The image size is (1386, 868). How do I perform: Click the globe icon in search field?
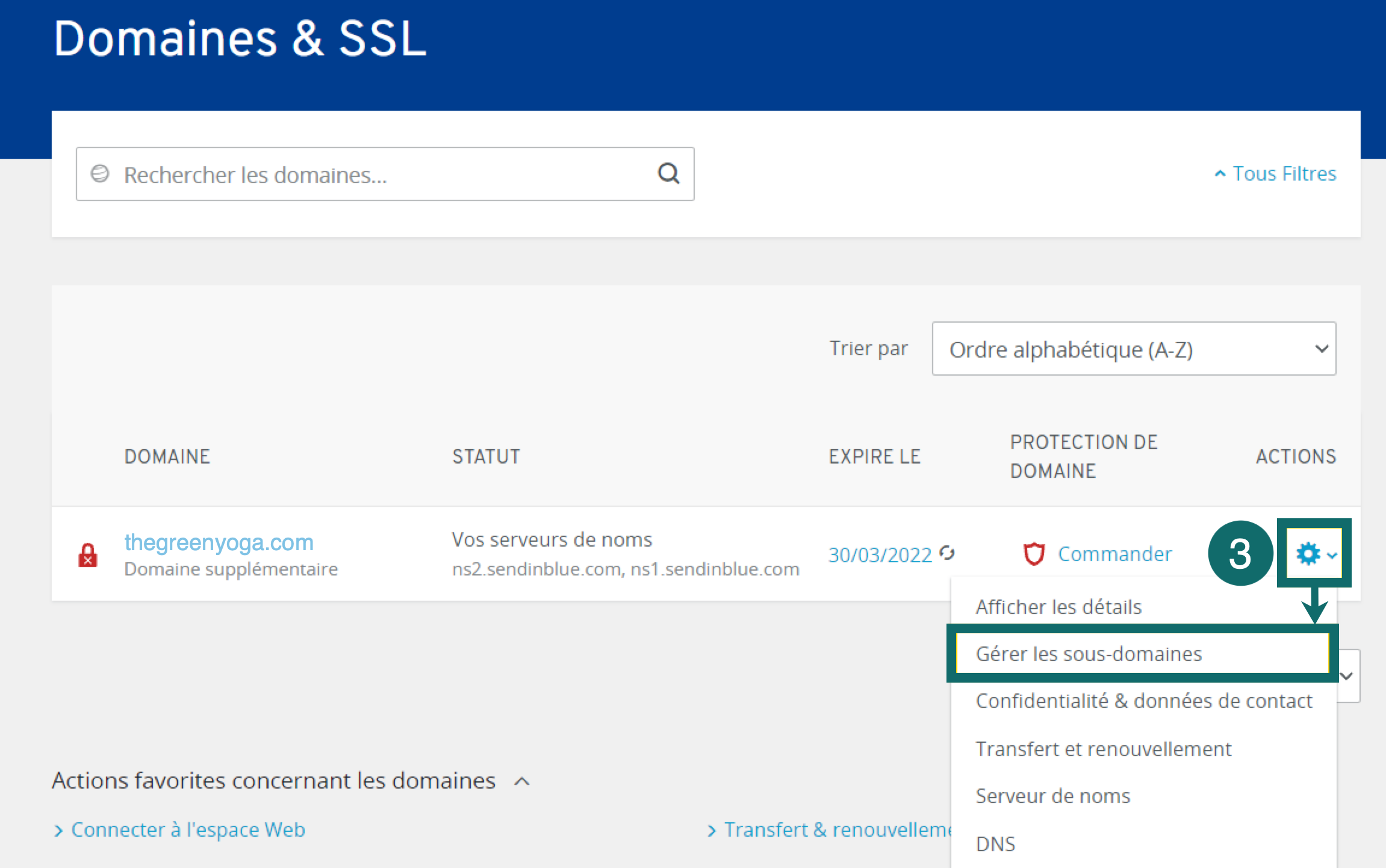(x=100, y=174)
